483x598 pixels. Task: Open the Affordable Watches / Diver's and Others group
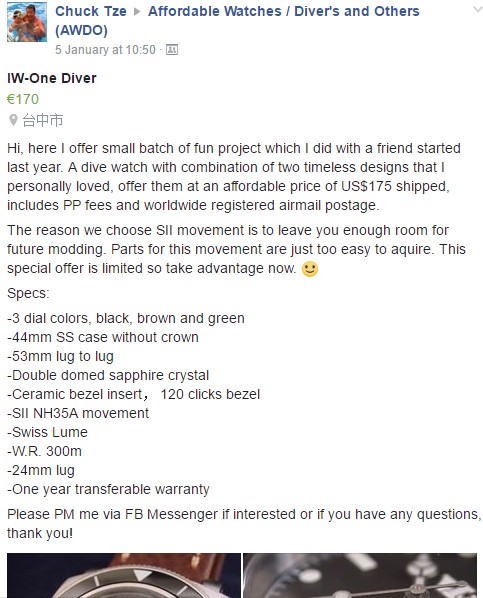(x=283, y=11)
